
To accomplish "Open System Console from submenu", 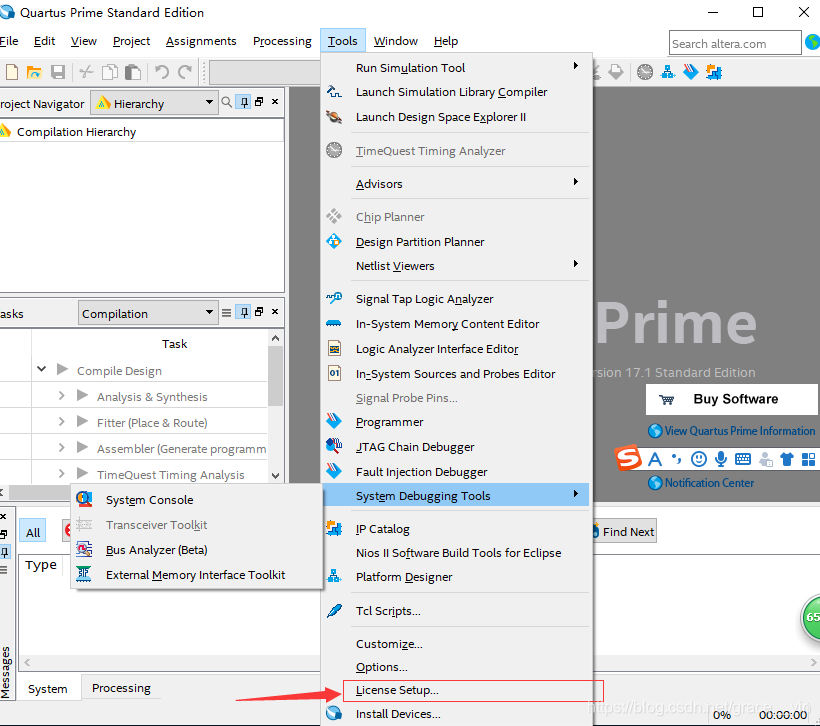I will click(197, 500).
